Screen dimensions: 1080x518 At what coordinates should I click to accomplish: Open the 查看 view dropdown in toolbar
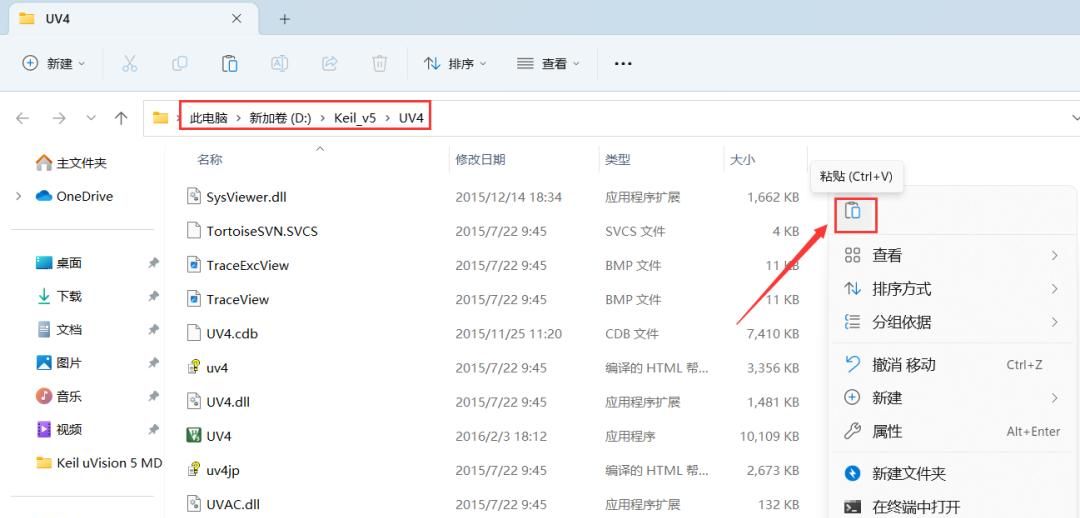[x=548, y=63]
